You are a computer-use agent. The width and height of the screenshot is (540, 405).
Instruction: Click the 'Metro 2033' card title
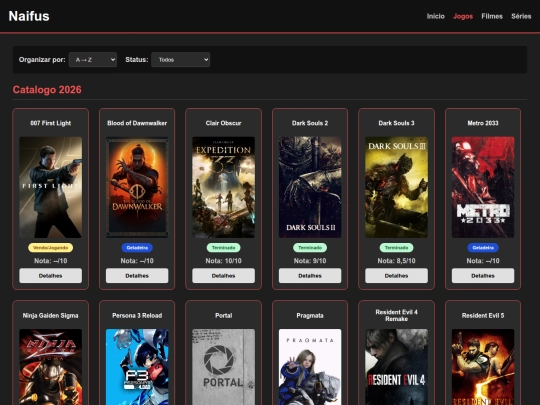coord(483,123)
